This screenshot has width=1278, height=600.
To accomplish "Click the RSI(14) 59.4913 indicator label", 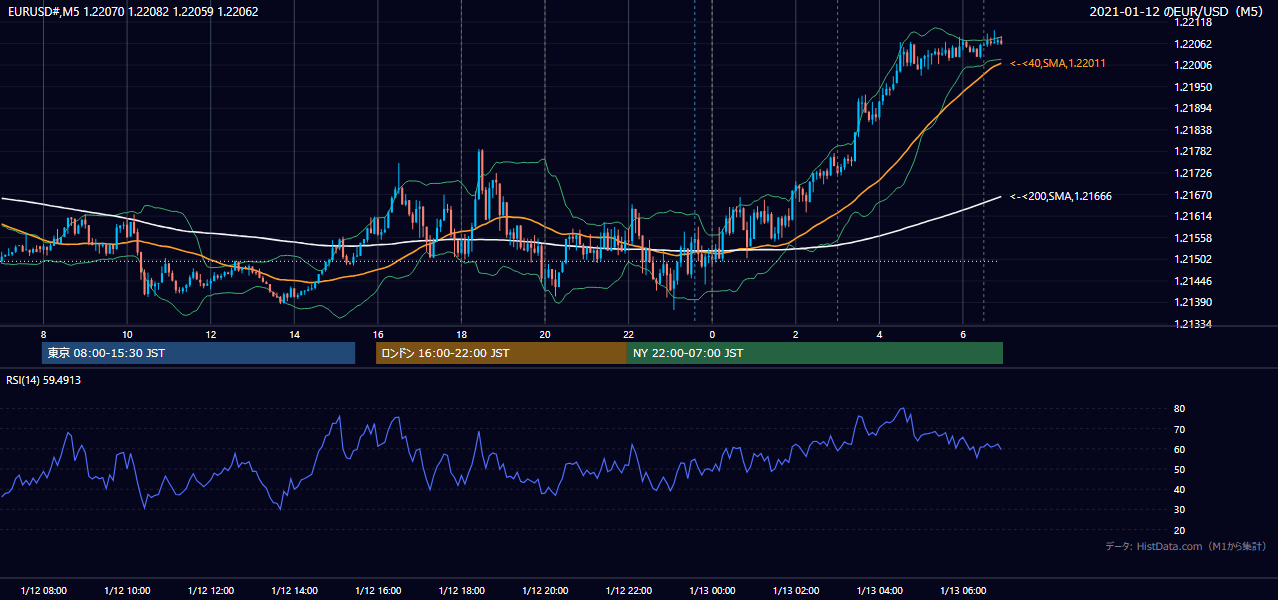I will click(x=44, y=380).
